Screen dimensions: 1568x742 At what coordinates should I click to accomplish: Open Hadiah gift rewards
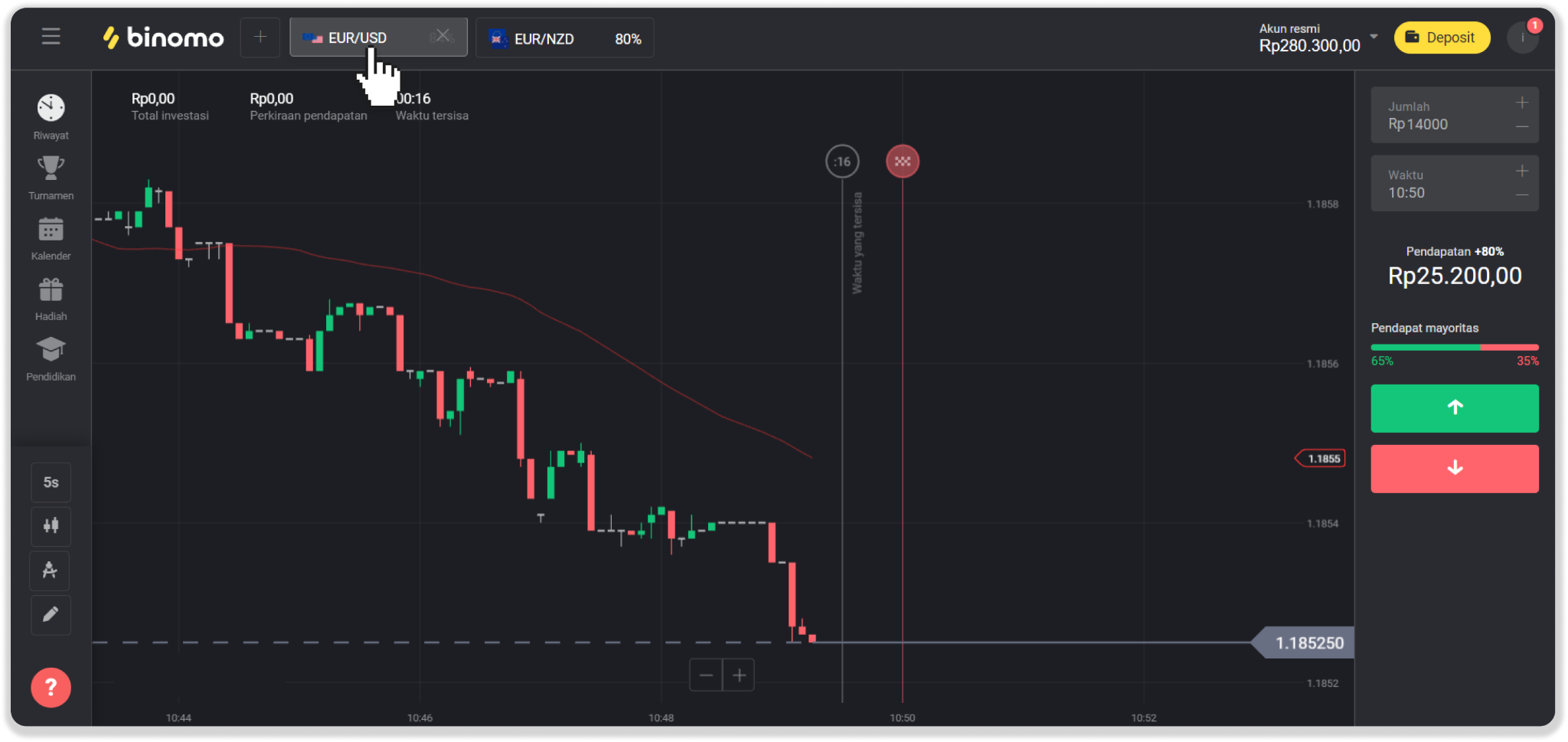tap(51, 297)
